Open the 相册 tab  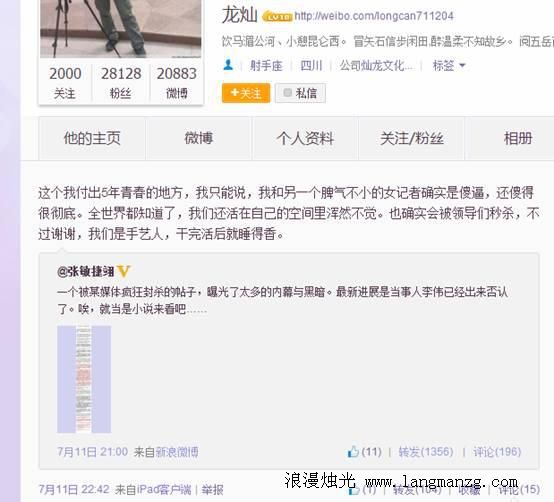(x=518, y=138)
